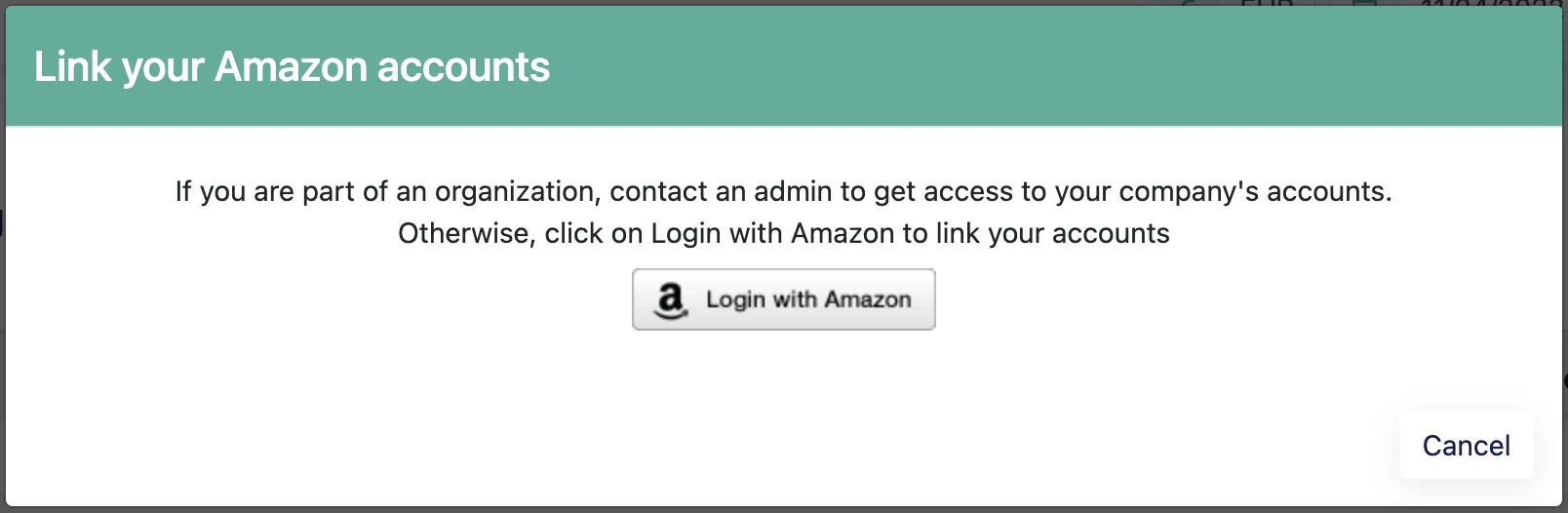This screenshot has height=513, width=1568.
Task: Click the green dialog header bar
Action: (x=784, y=66)
